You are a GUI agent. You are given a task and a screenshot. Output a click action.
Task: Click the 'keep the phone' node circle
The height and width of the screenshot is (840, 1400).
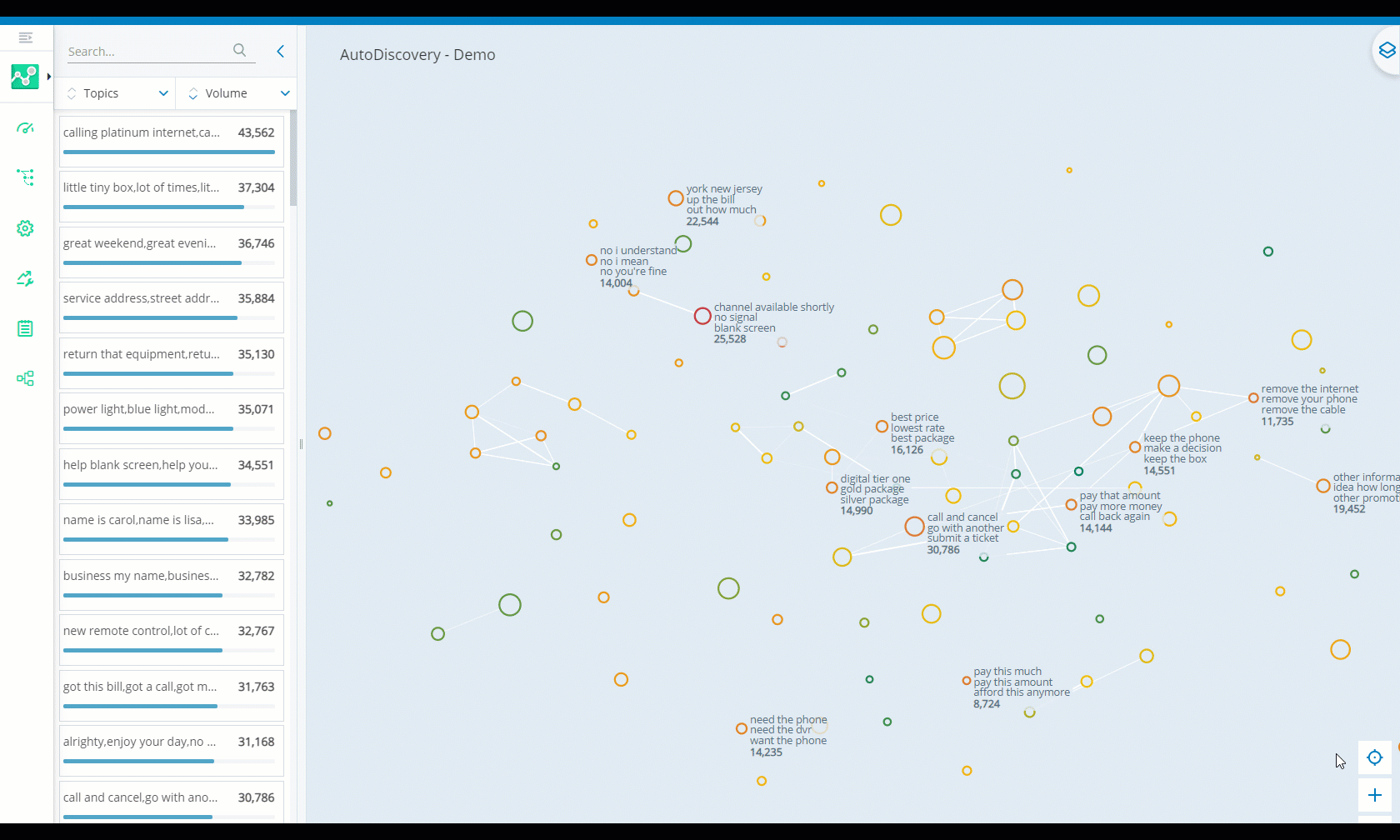coord(1135,447)
